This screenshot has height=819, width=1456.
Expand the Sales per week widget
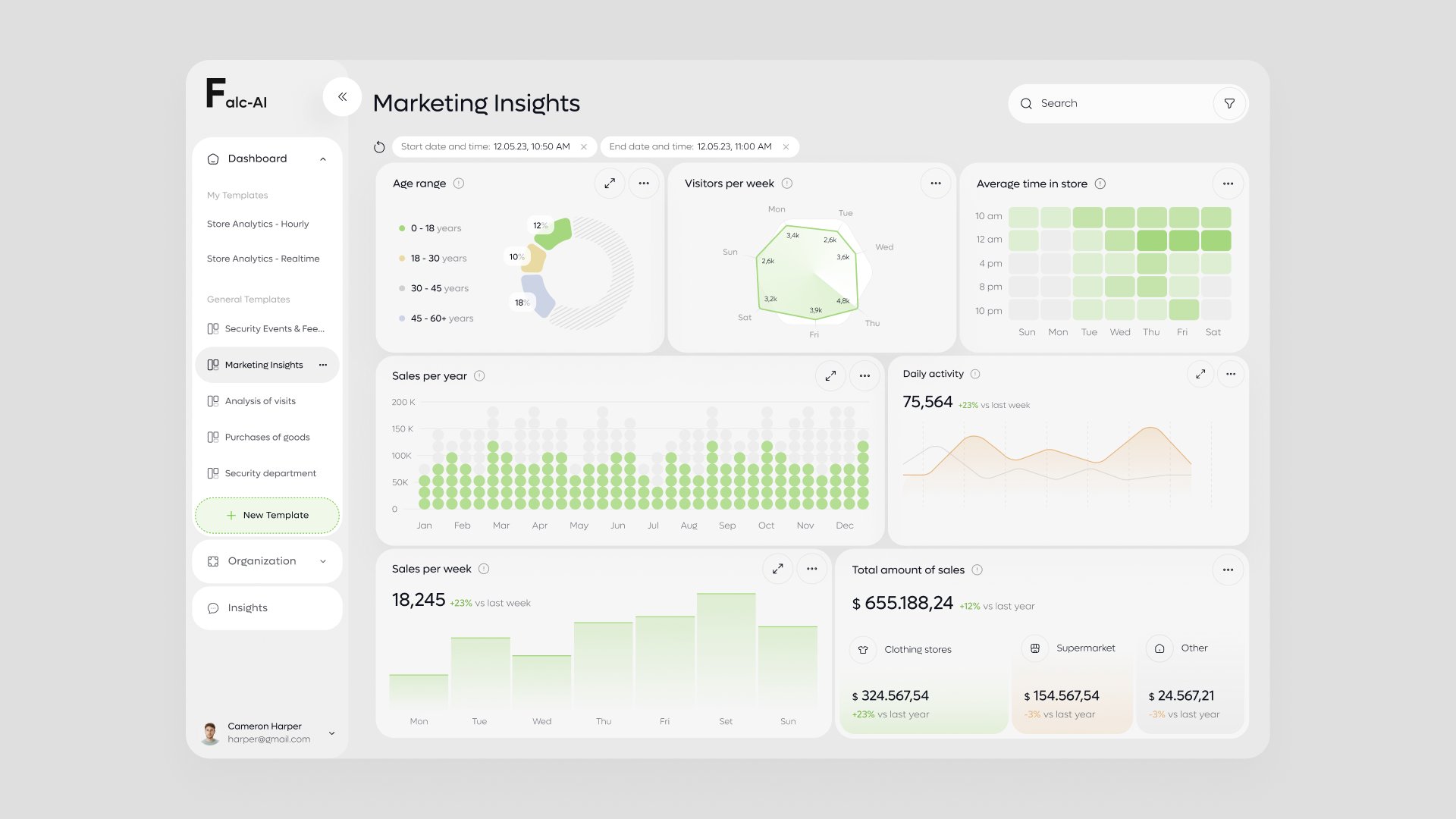778,569
